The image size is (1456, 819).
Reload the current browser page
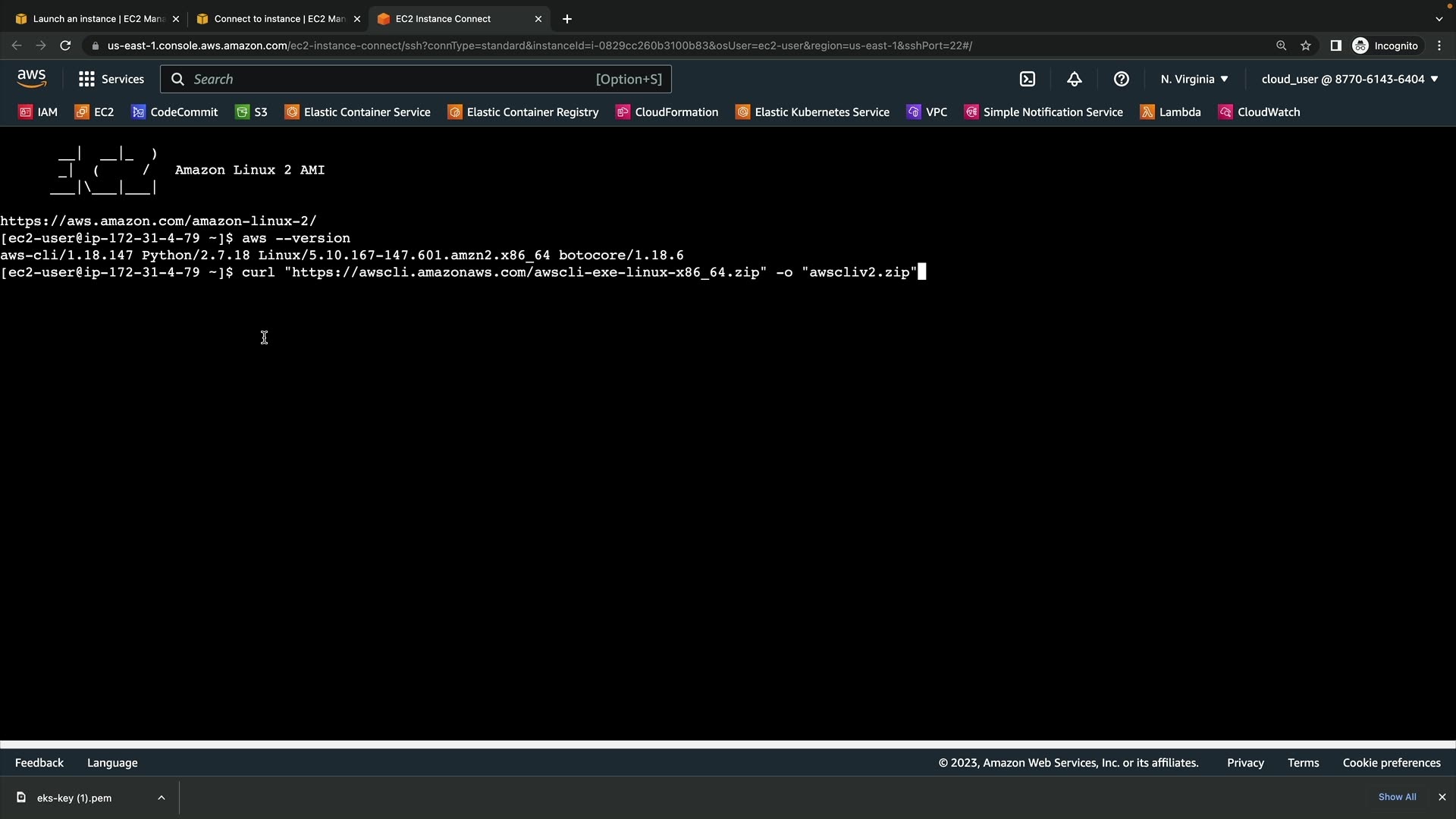tap(65, 45)
